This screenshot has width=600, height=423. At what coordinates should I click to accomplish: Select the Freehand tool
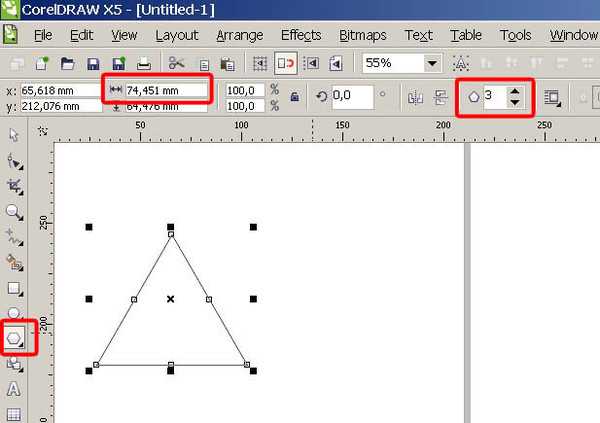[15, 237]
